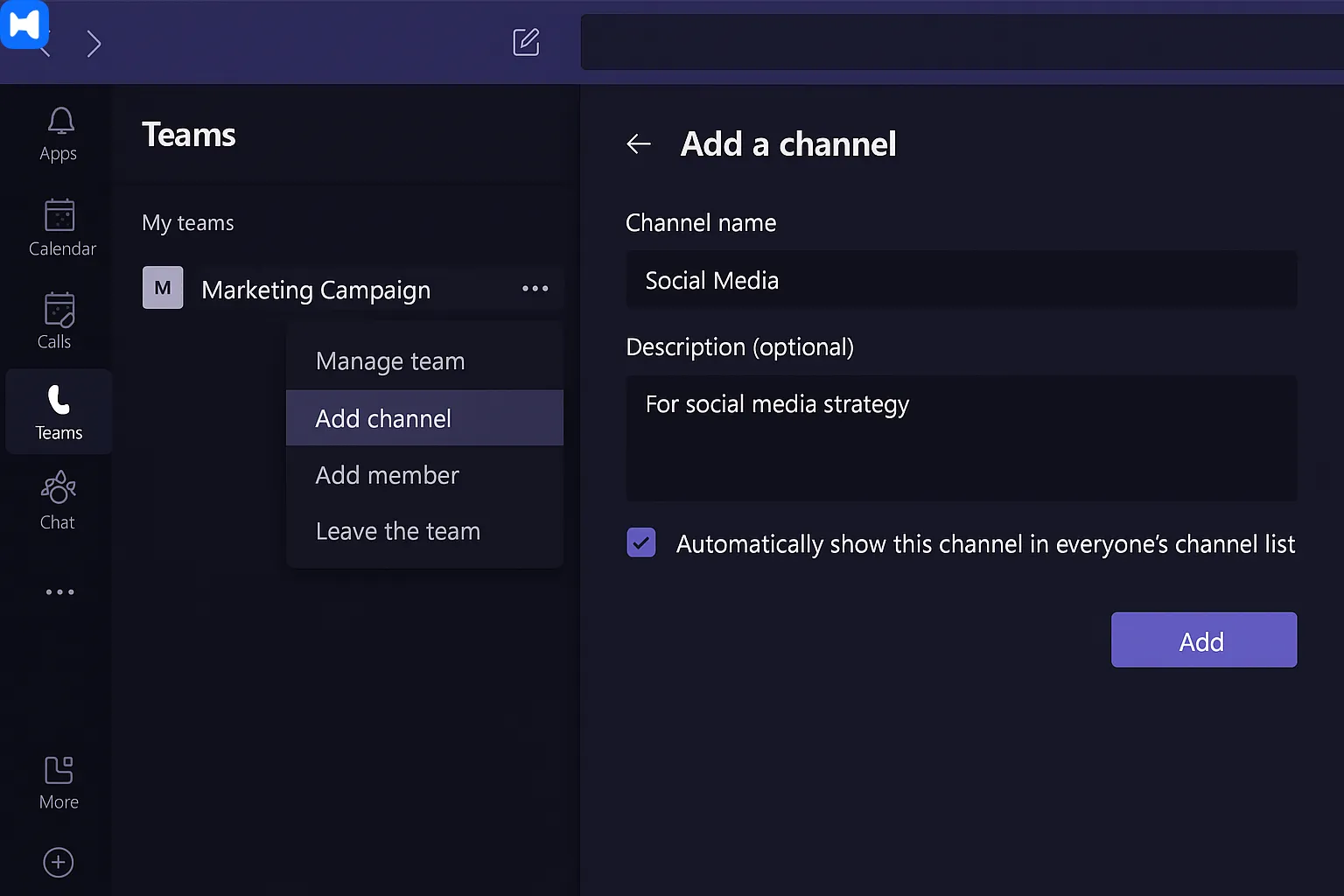The width and height of the screenshot is (1344, 896).
Task: Click the Description (optional) label
Action: click(740, 347)
